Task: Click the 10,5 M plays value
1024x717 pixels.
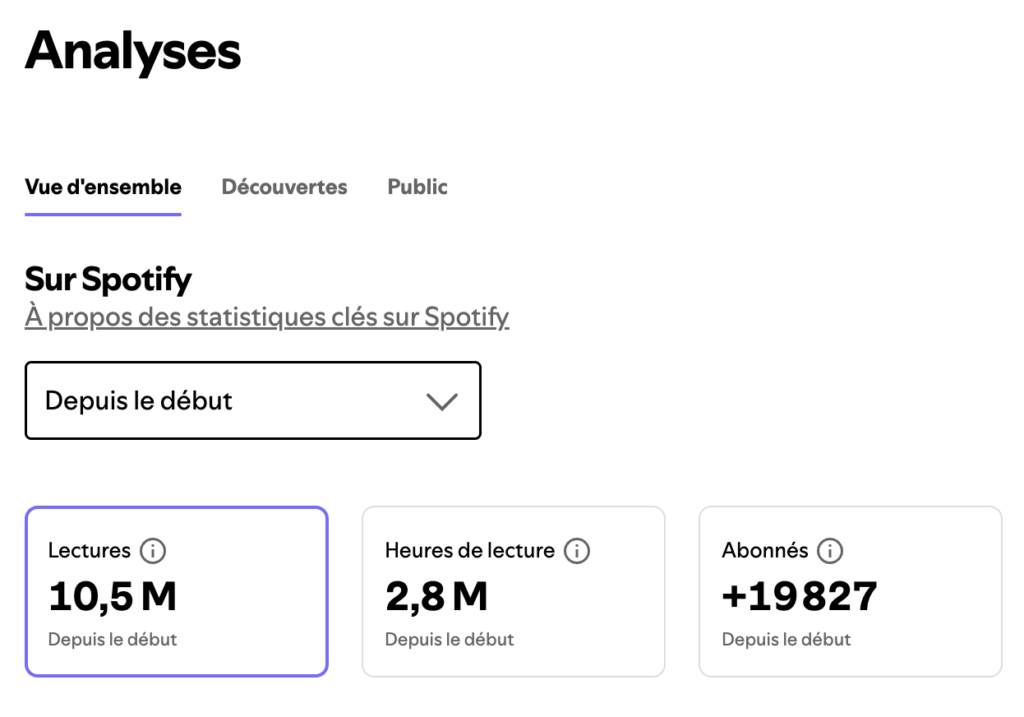Action: point(112,596)
